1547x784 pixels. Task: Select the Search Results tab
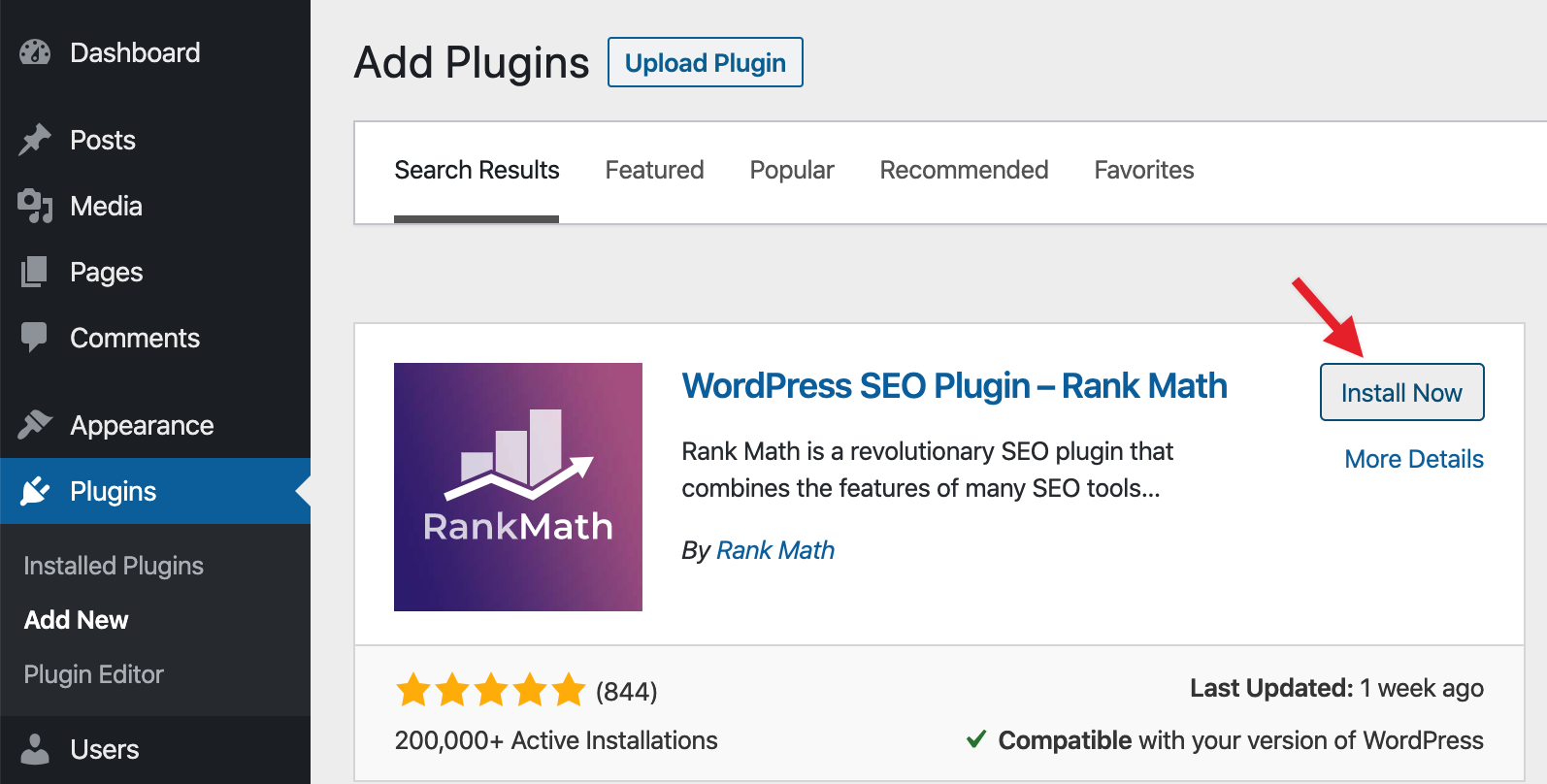tap(477, 171)
